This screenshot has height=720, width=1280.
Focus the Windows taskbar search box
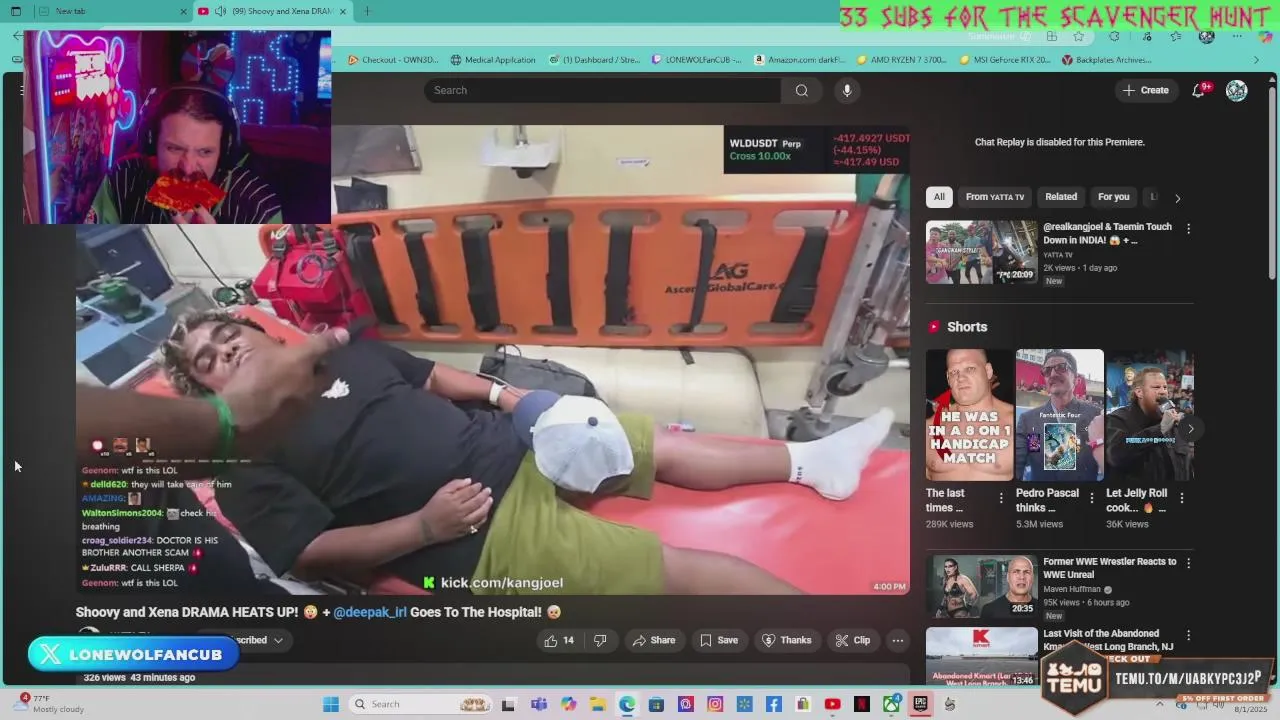coord(420,704)
